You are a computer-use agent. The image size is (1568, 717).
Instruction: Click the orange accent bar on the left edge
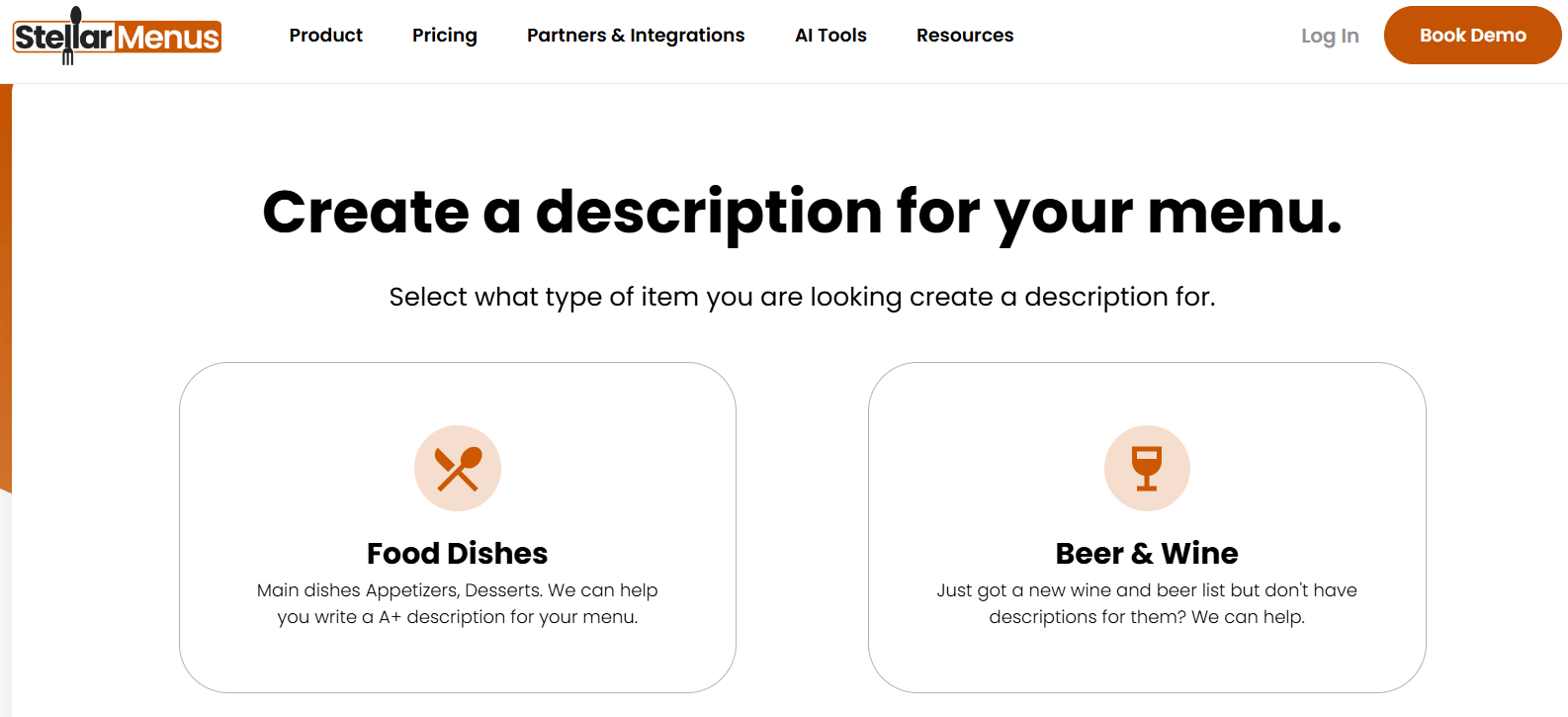click(x=5, y=297)
